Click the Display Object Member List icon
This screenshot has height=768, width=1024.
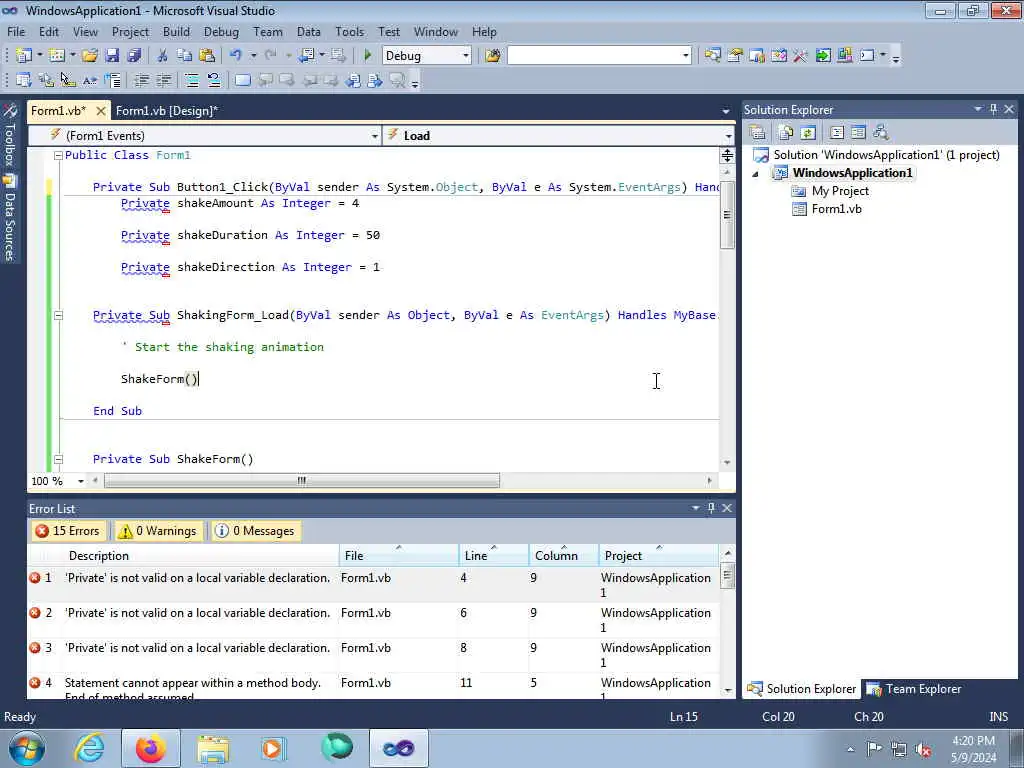point(24,80)
